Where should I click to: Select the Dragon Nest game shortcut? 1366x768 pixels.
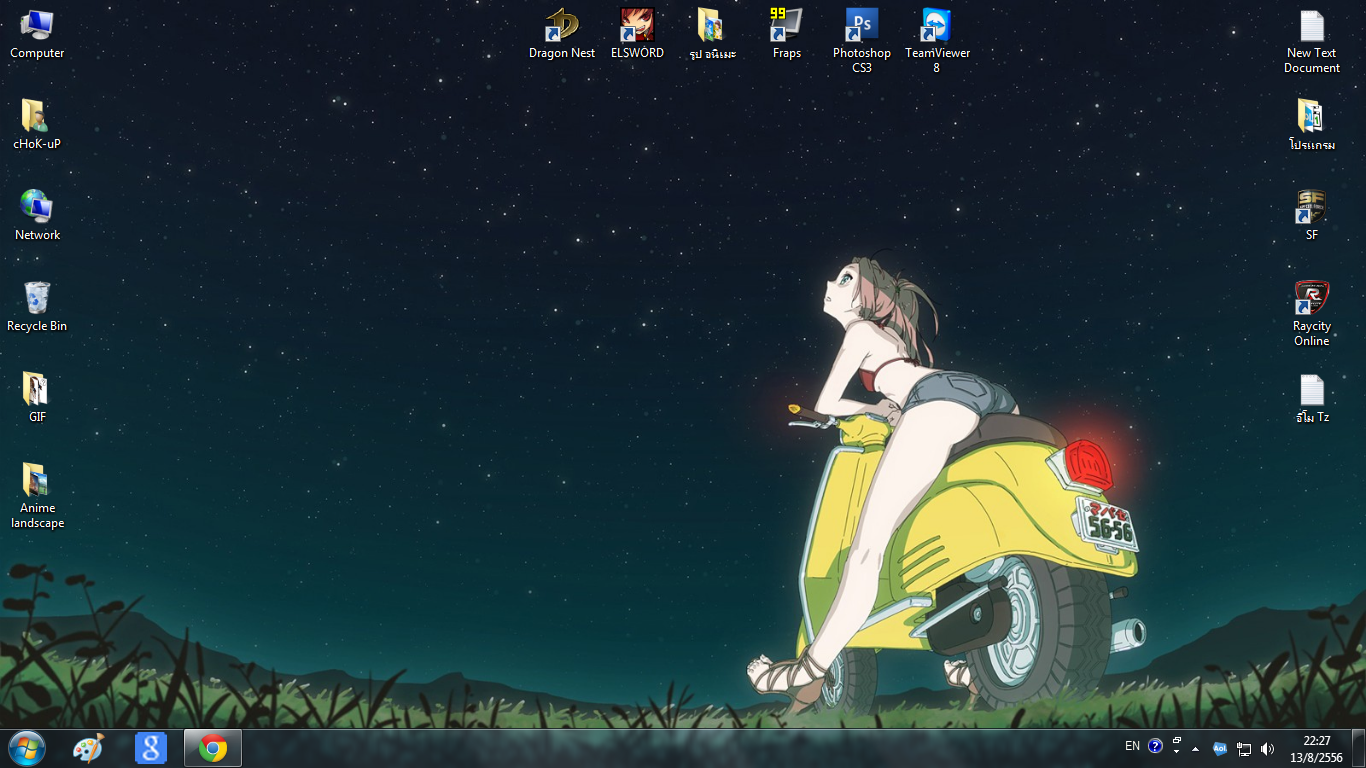tap(562, 34)
